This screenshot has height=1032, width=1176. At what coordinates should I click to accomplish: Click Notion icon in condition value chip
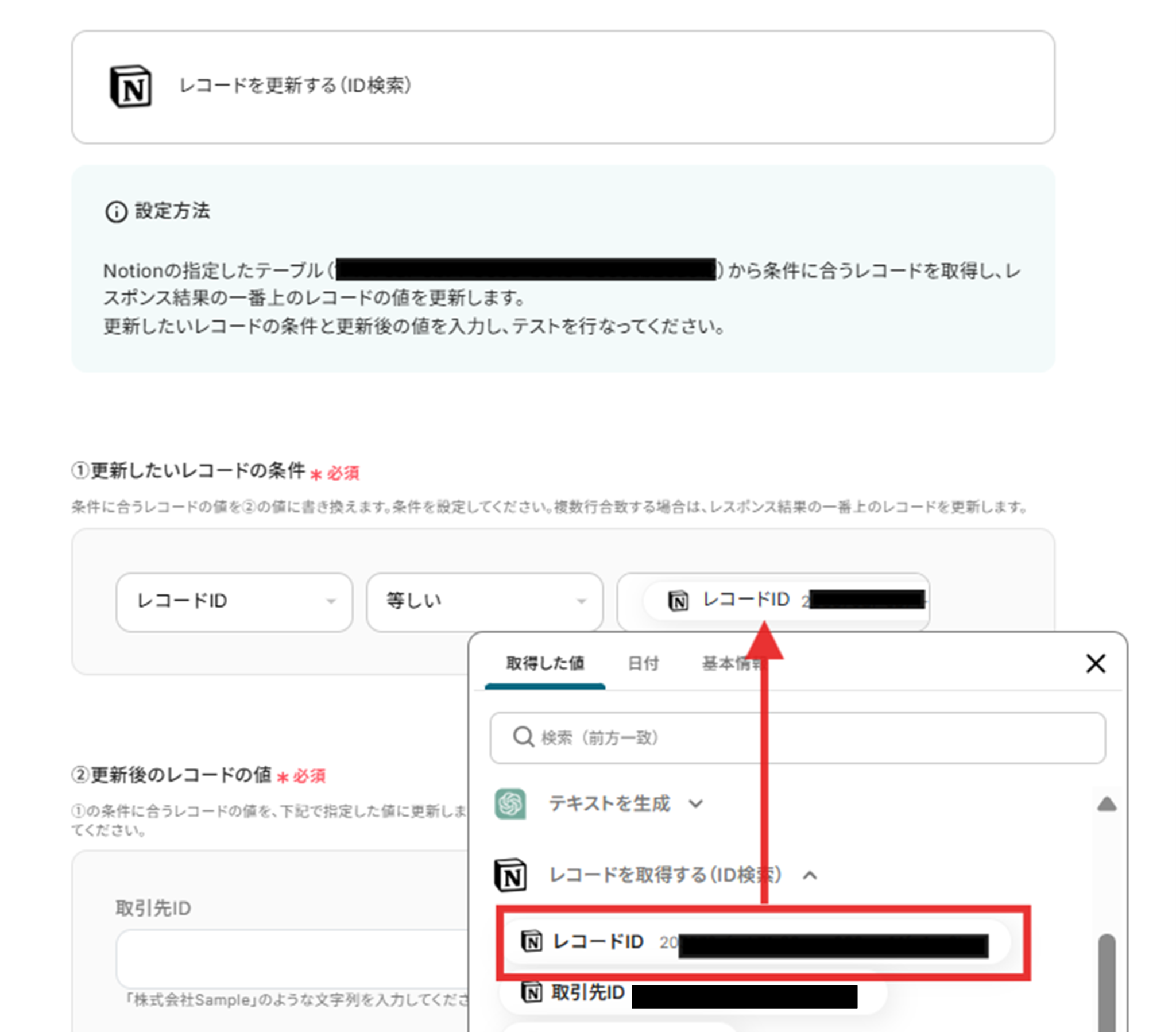coord(678,601)
